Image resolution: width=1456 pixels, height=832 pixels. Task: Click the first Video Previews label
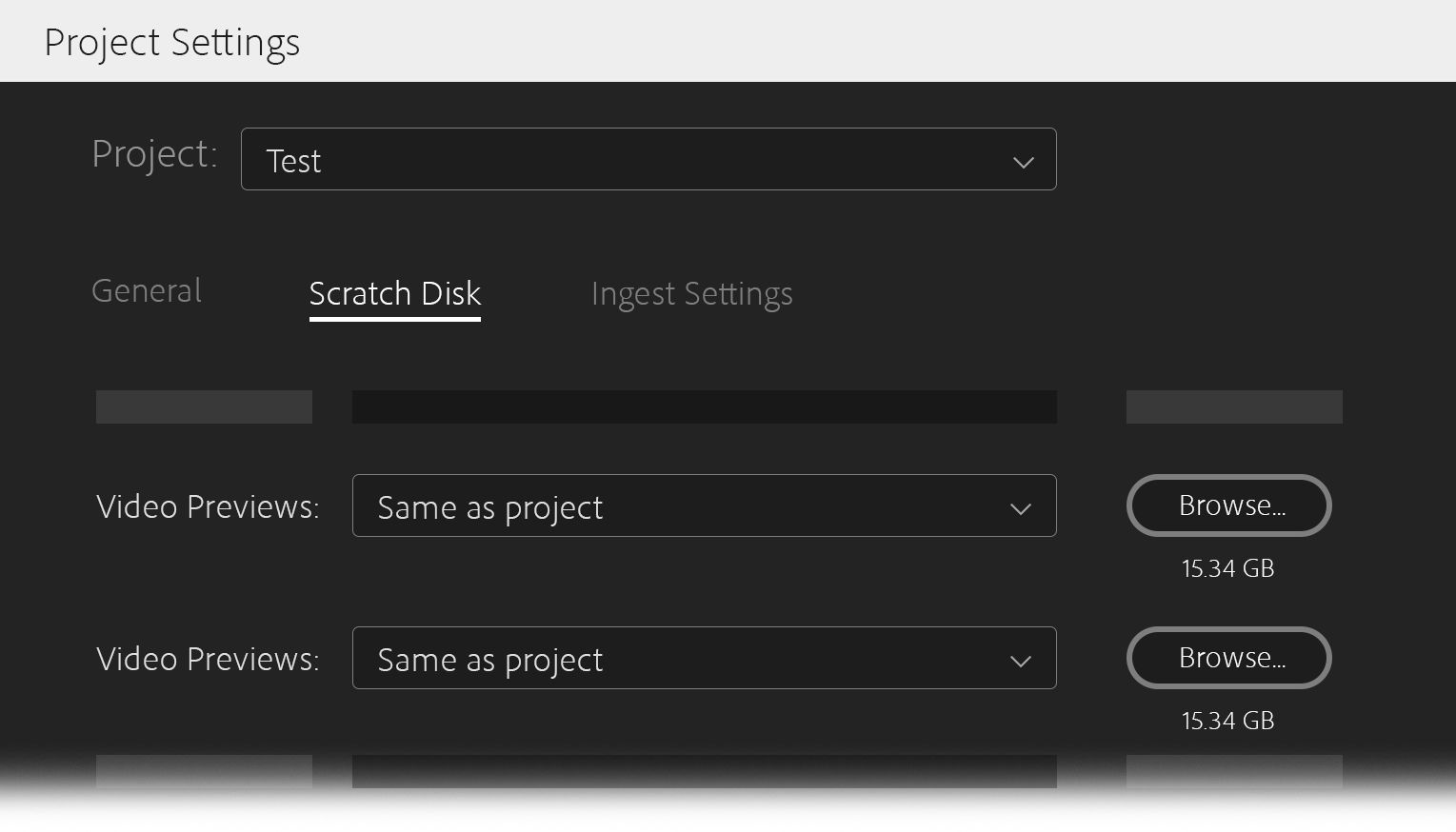click(x=207, y=507)
